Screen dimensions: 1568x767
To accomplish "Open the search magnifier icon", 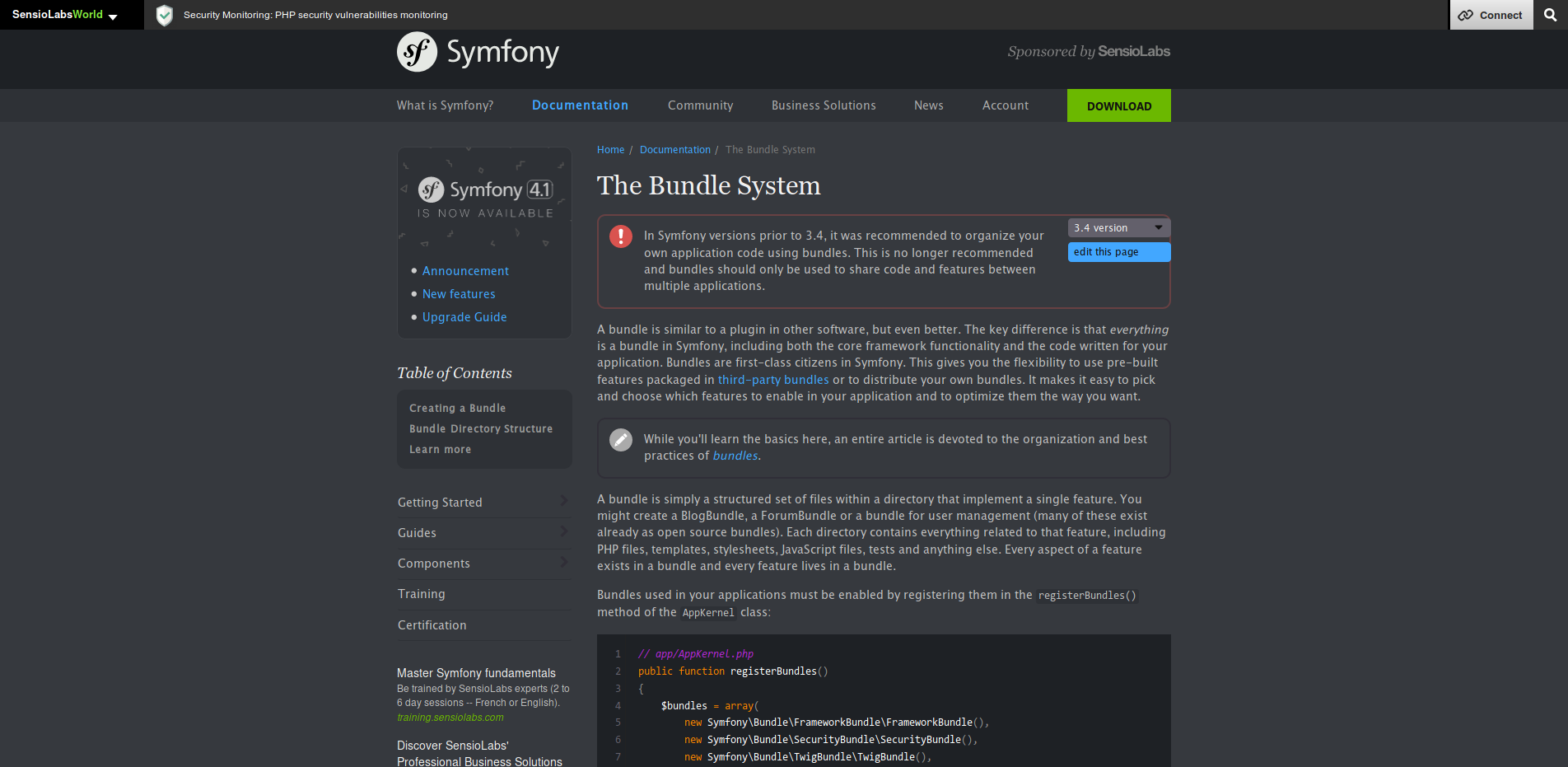I will coord(1550,15).
